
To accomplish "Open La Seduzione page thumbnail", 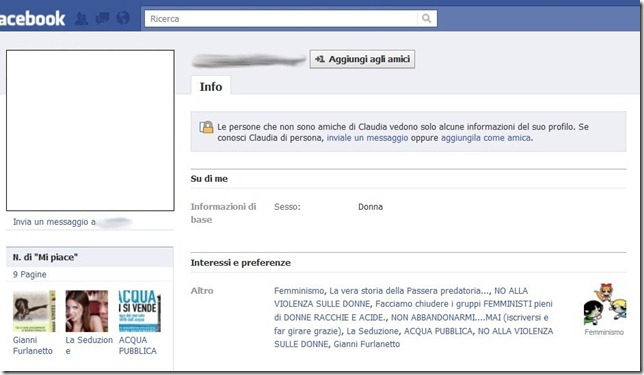I will tap(87, 311).
